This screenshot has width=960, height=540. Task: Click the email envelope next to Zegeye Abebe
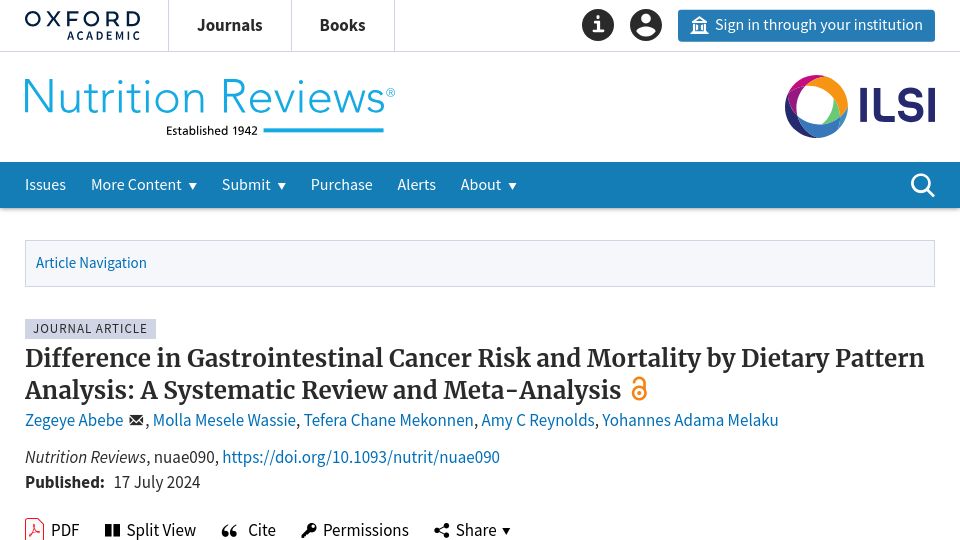[136, 421]
